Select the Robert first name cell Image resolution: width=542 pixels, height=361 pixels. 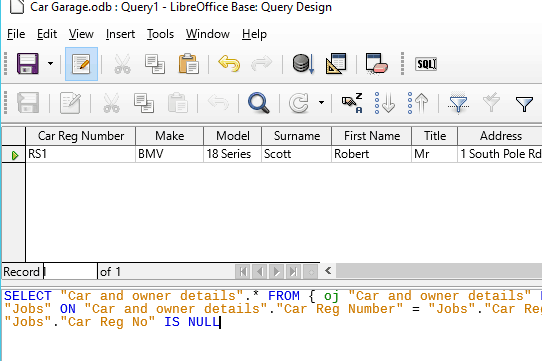click(372, 154)
